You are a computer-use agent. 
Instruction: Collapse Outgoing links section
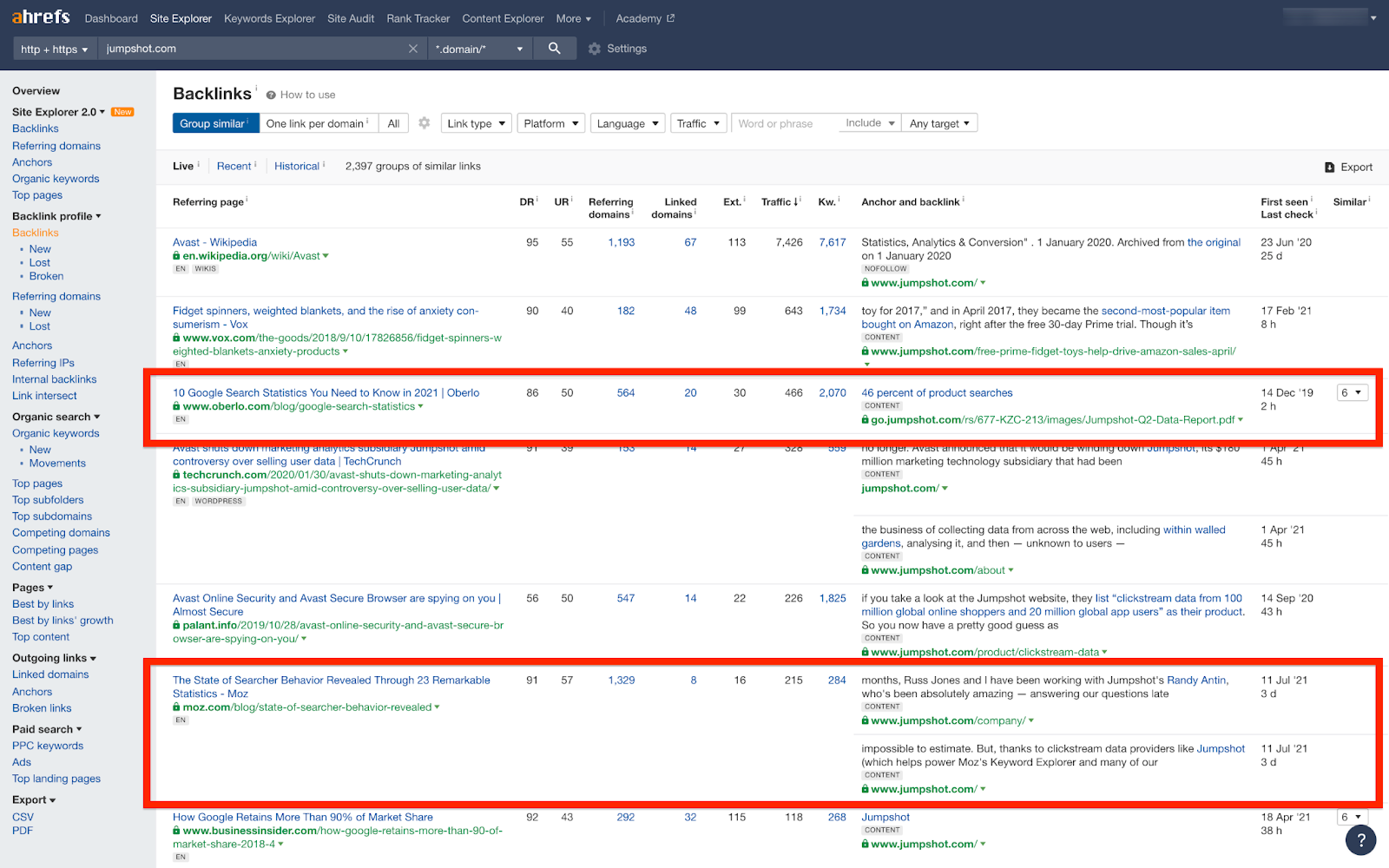(54, 658)
